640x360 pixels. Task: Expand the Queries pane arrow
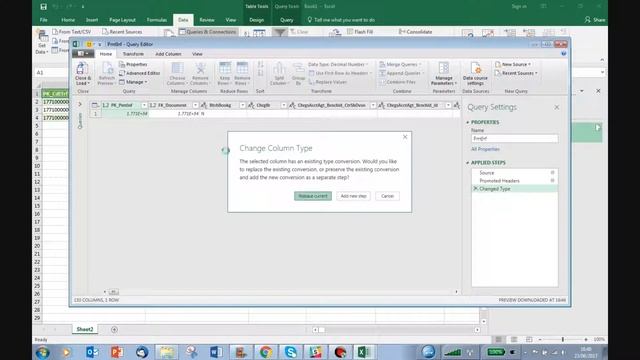80,104
